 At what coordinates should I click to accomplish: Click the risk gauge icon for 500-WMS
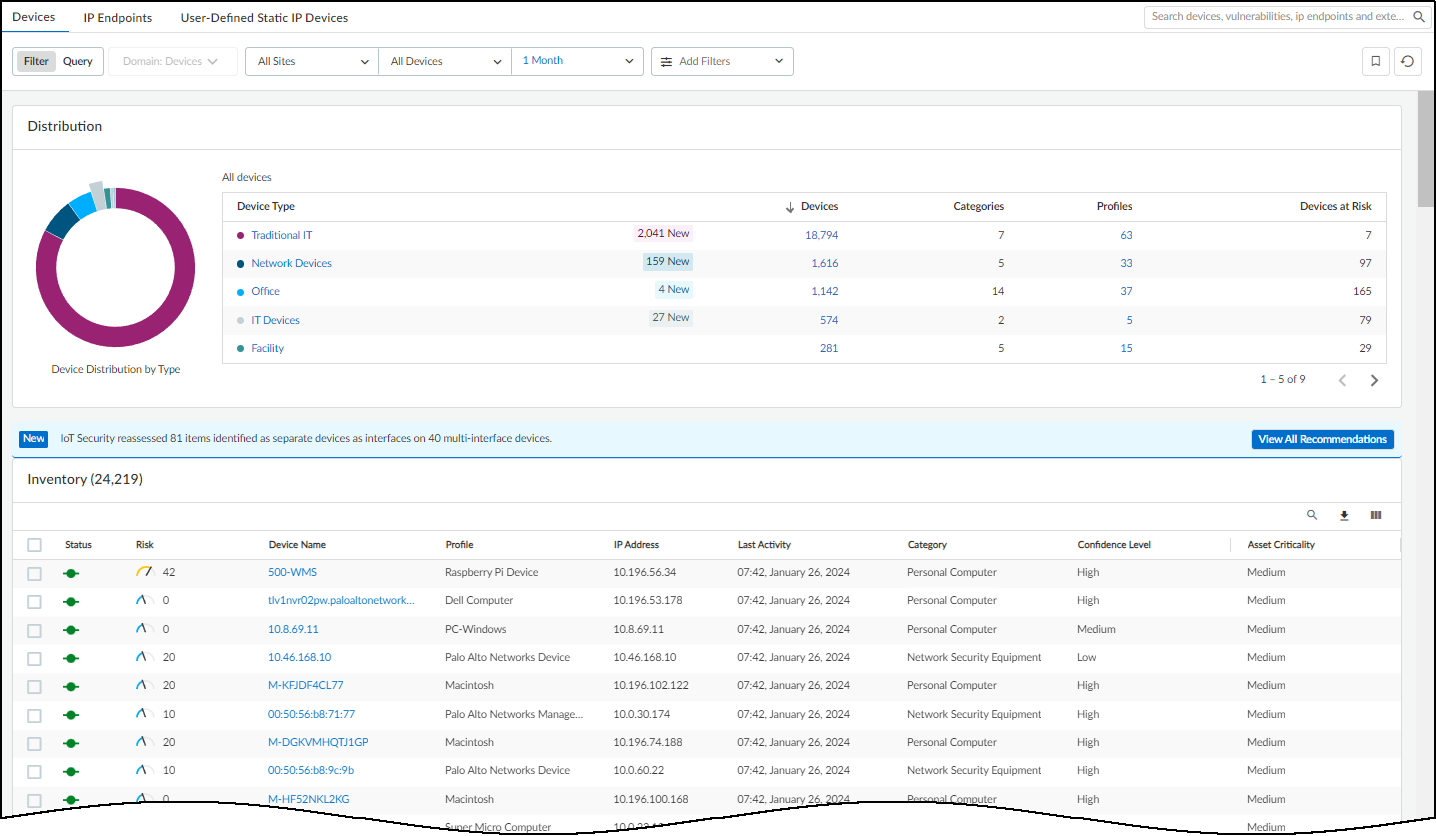[144, 572]
